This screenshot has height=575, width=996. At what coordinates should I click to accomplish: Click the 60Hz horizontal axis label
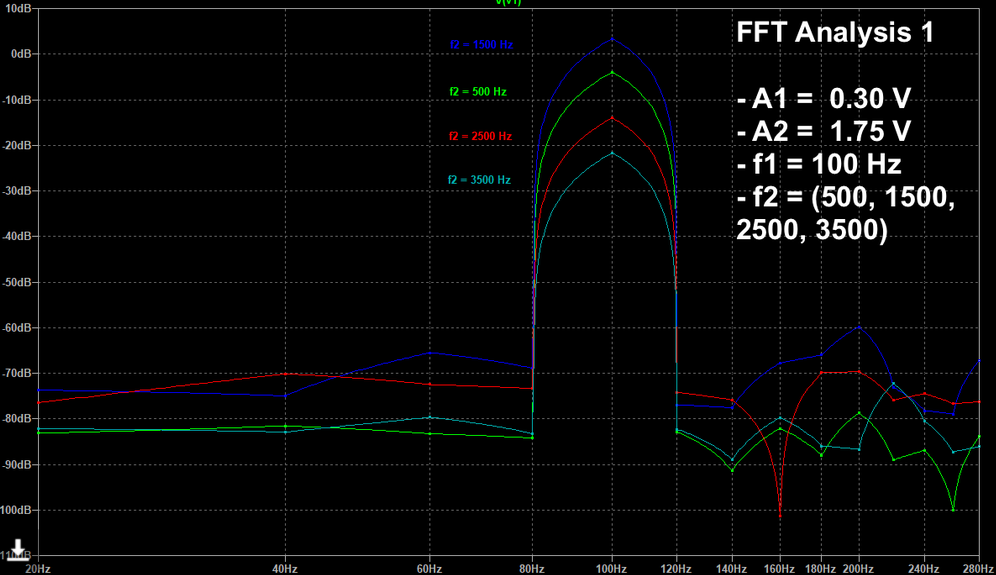point(429,569)
